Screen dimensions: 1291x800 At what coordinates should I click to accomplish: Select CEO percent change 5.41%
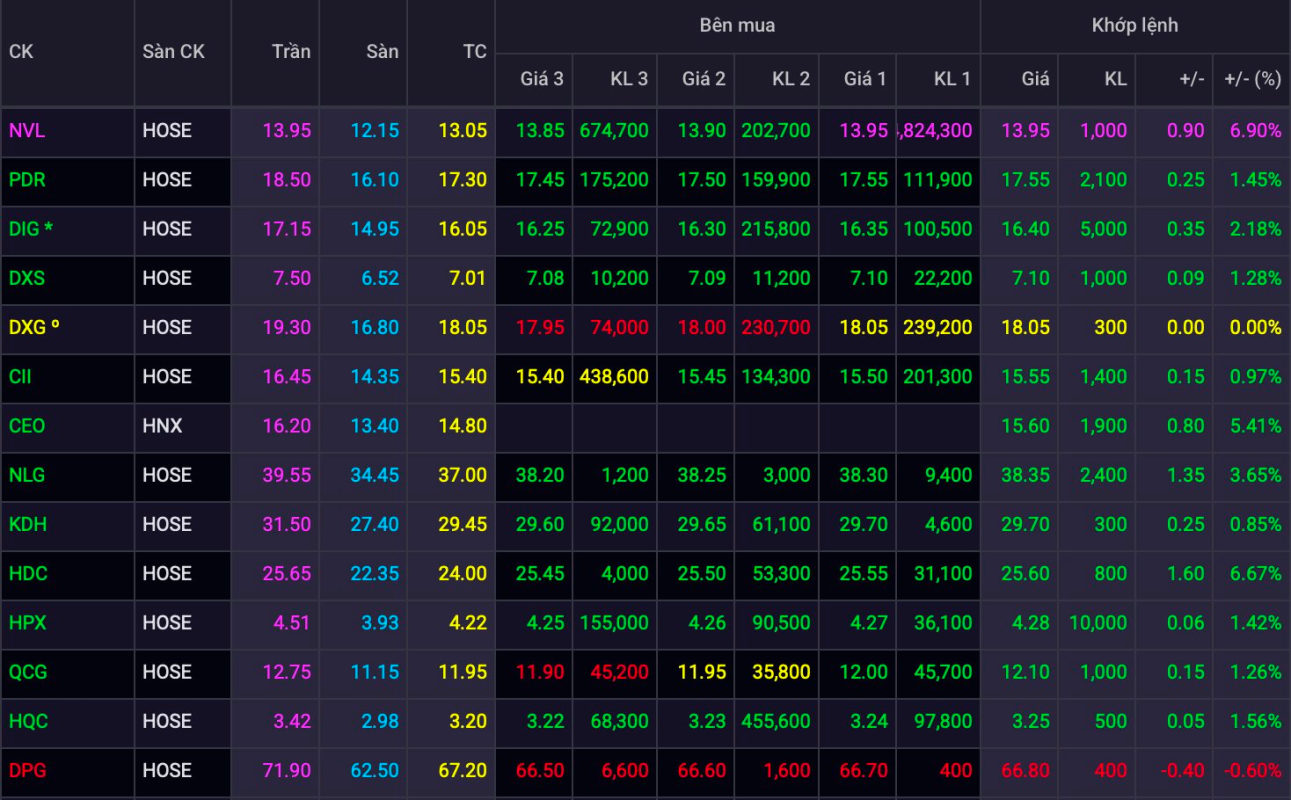(x=1257, y=426)
